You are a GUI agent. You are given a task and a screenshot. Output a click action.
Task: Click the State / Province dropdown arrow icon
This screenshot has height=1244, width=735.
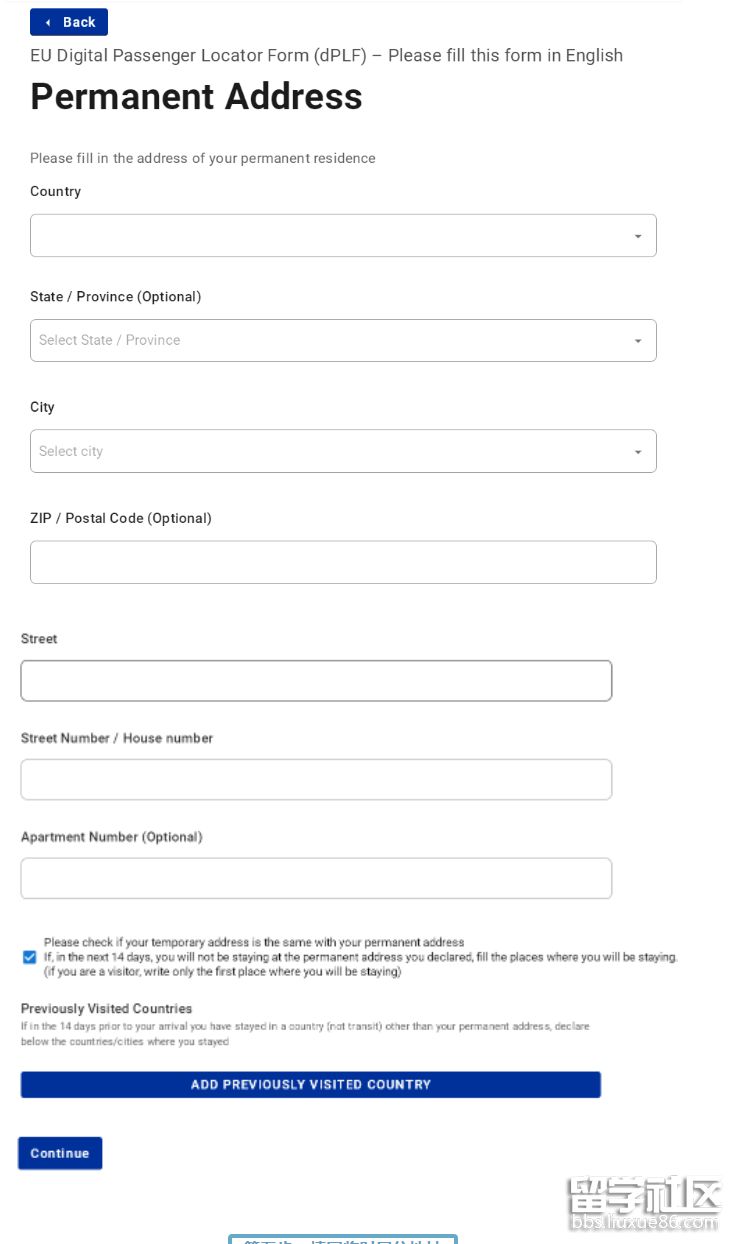638,342
